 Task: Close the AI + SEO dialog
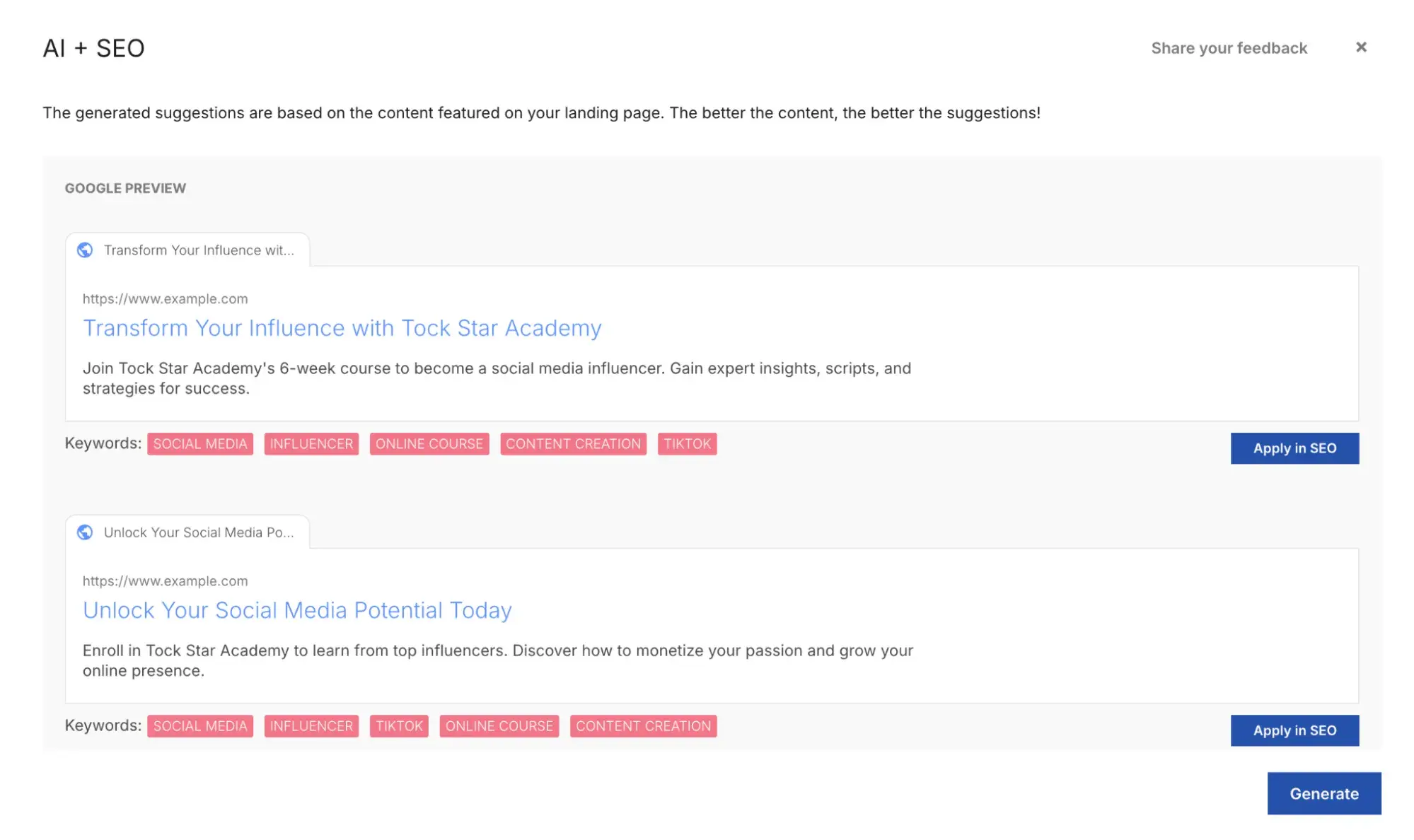1360,47
